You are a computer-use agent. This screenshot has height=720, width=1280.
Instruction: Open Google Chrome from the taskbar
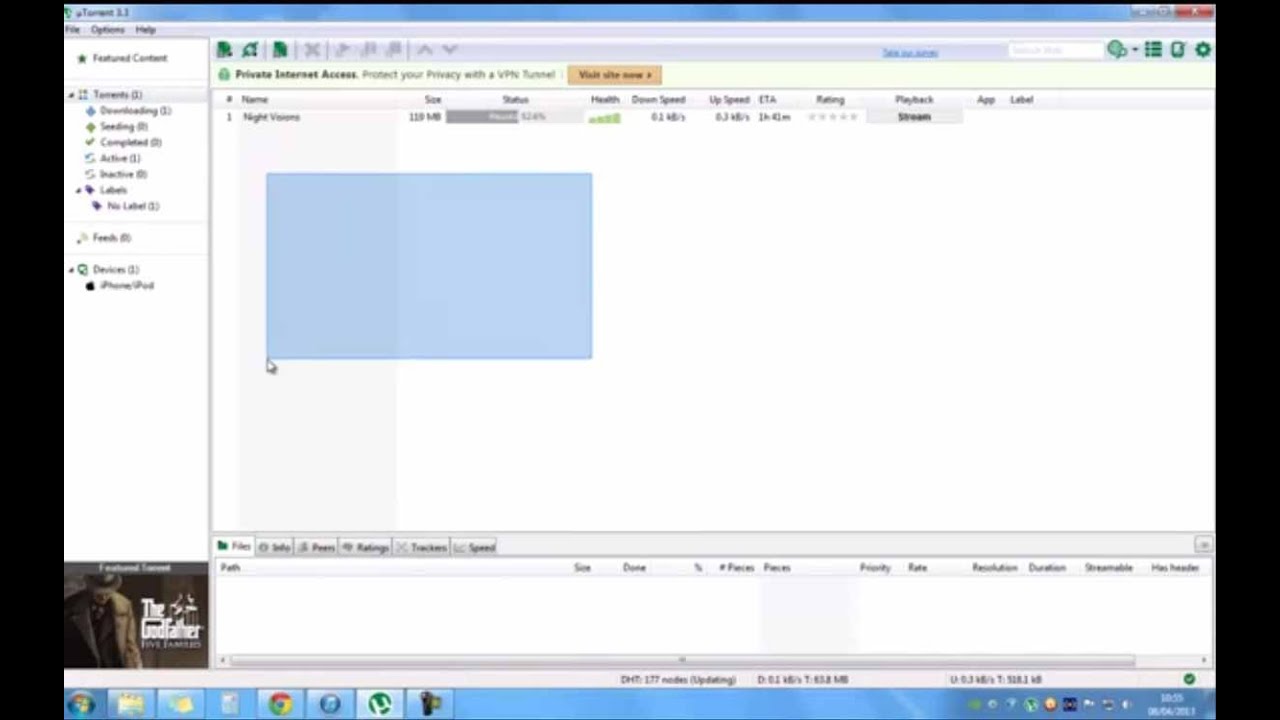280,705
